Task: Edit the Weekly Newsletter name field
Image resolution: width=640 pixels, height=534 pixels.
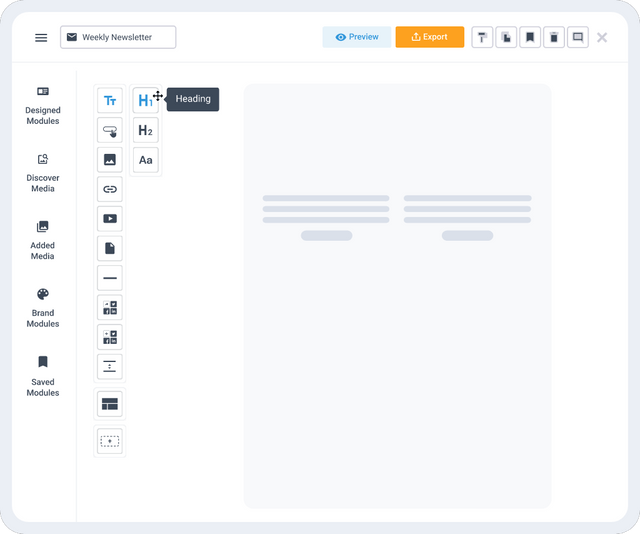Action: click(118, 37)
